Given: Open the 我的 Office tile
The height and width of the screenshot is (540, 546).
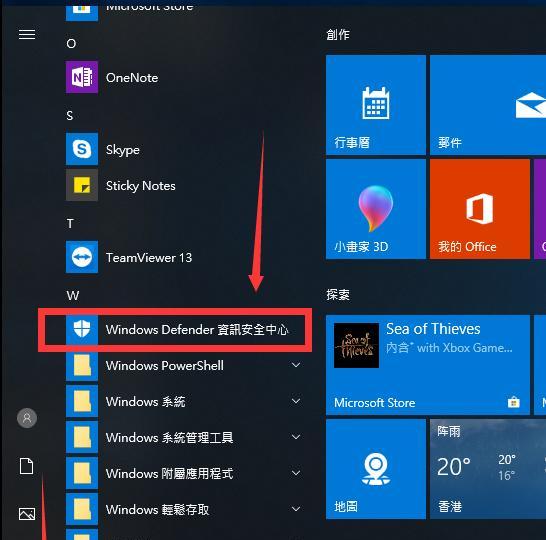Looking at the screenshot, I should point(480,209).
